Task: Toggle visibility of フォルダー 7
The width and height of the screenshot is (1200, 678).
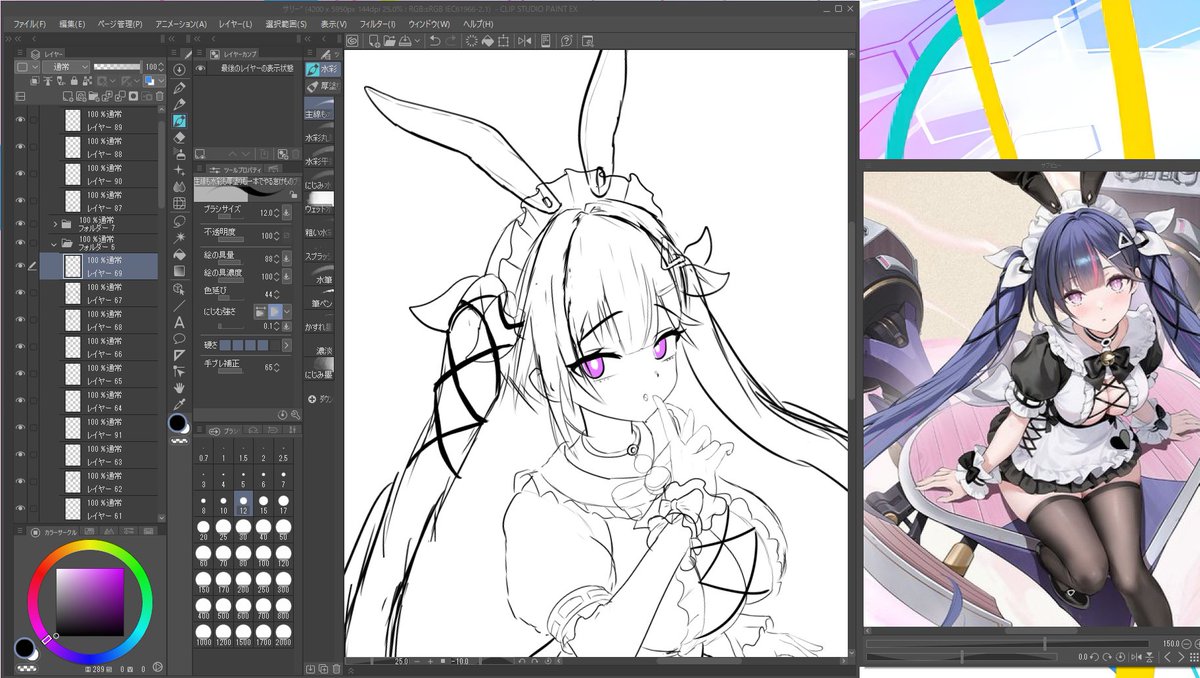Action: coord(20,223)
